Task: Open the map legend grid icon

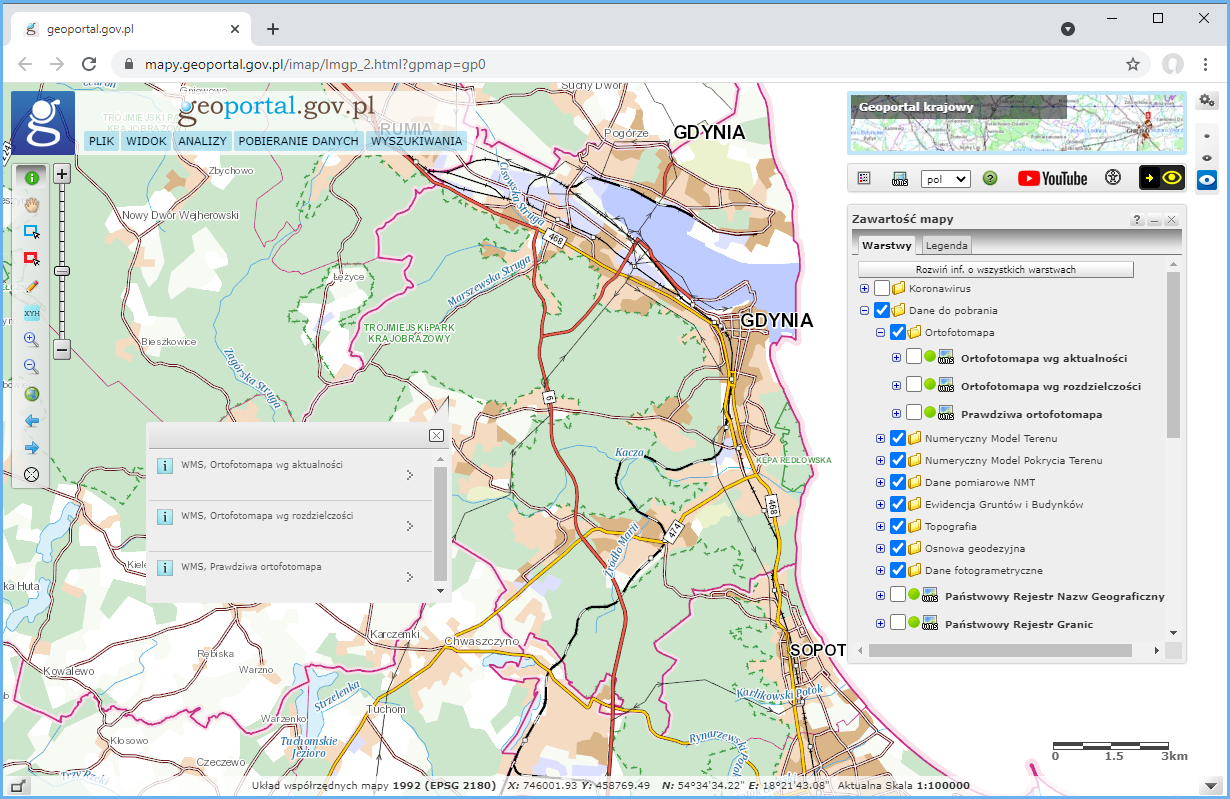Action: [x=865, y=178]
